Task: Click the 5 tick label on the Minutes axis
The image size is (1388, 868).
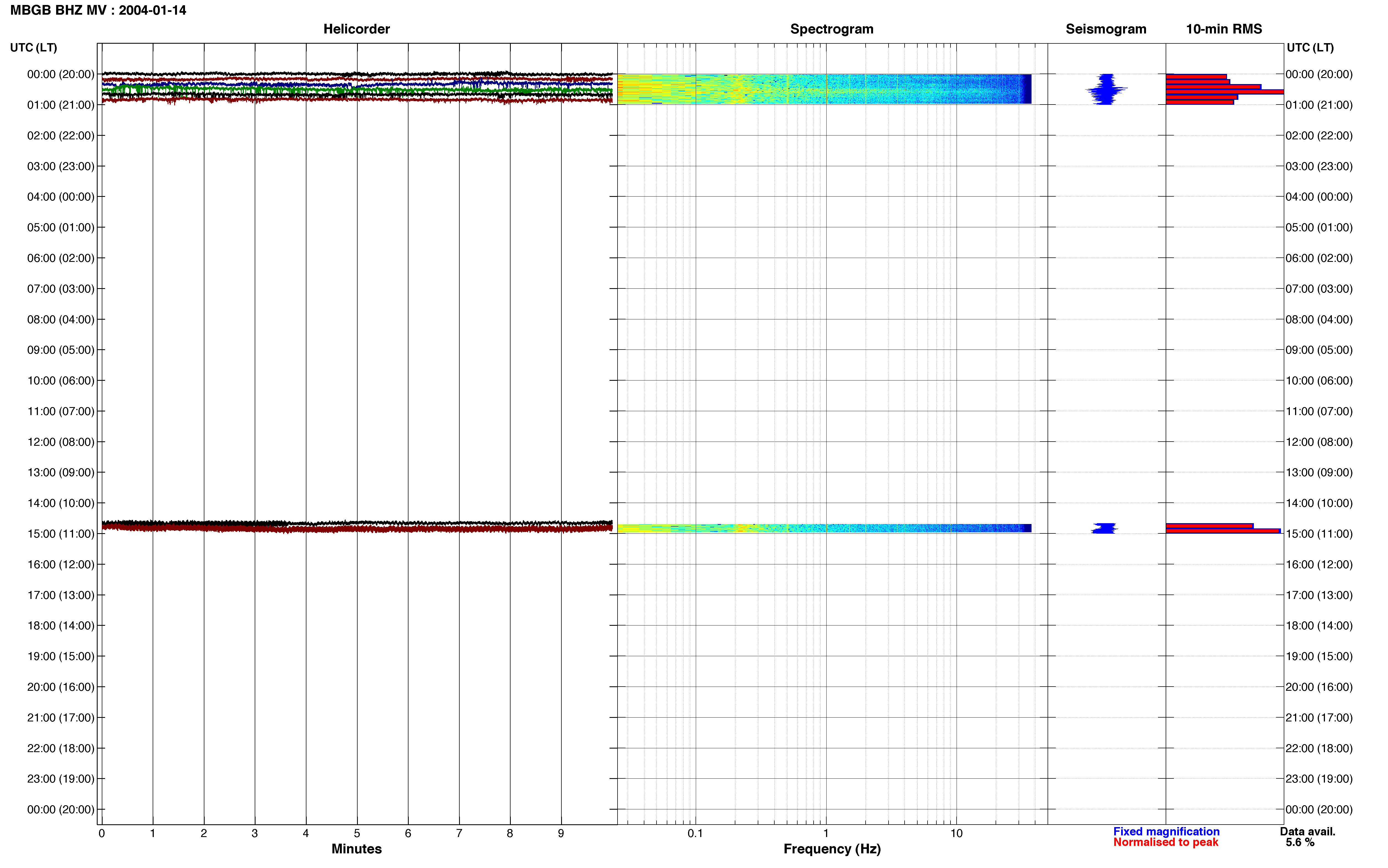Action: pos(357,833)
